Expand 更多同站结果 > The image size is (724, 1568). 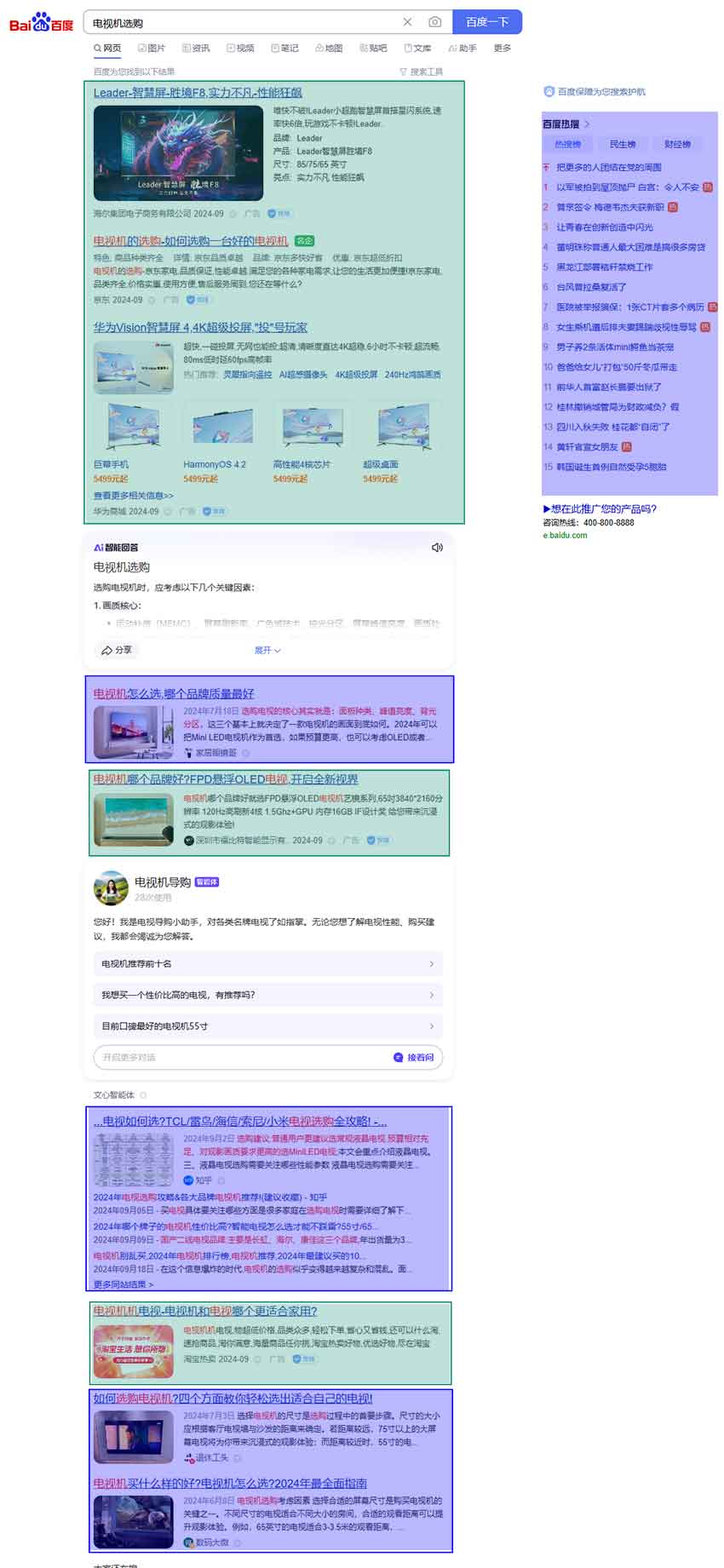tap(124, 1284)
